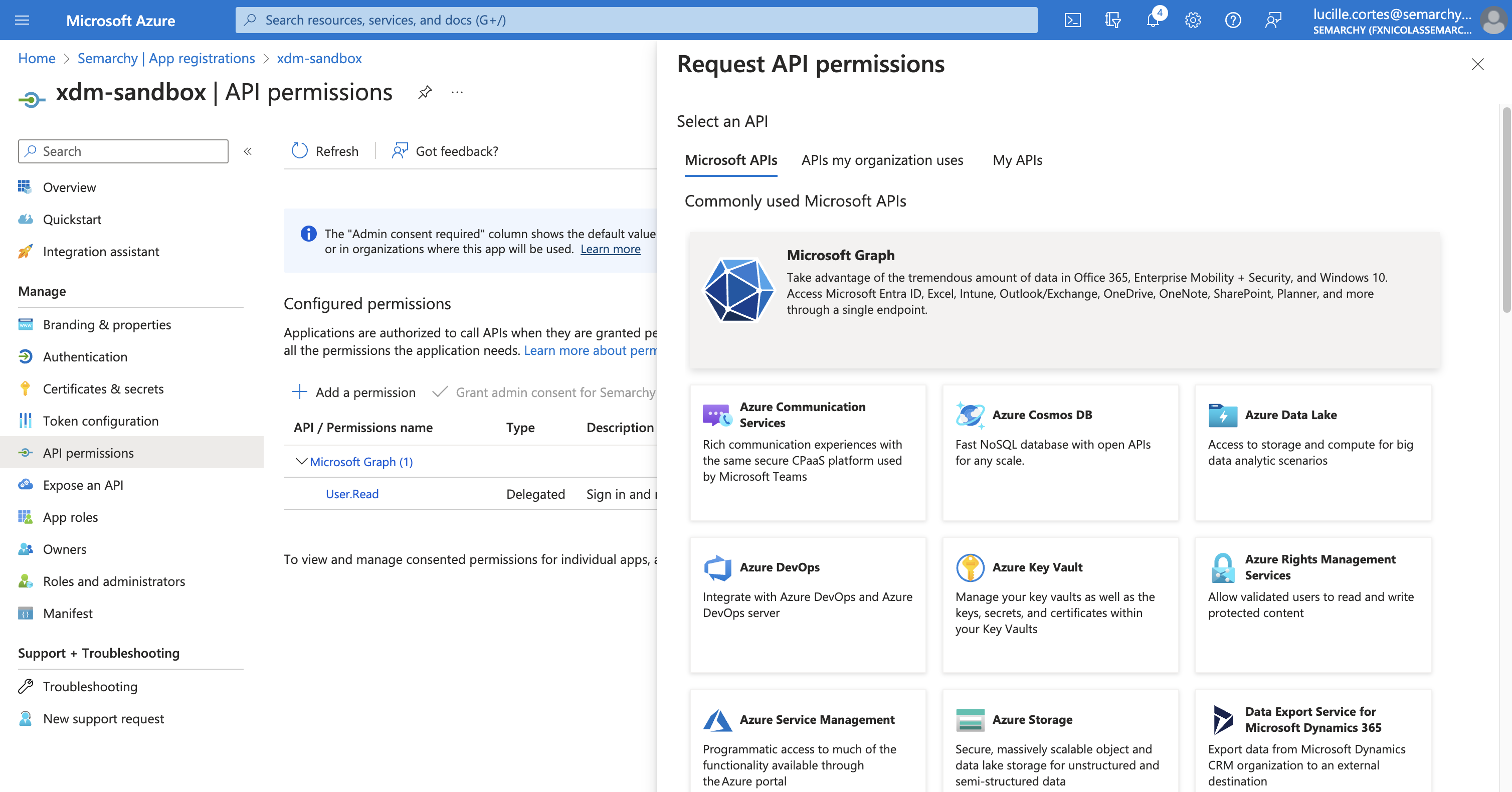Open the Cloud Shell terminal

1073,20
